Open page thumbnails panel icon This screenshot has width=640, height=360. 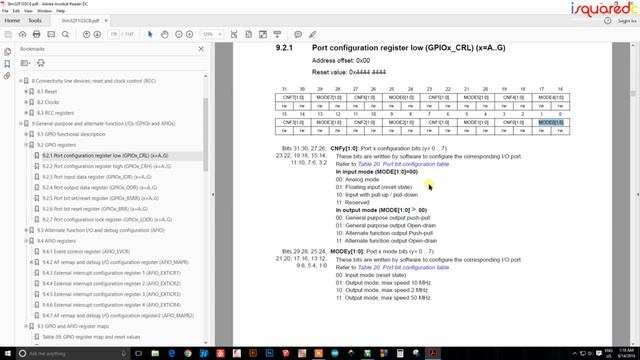[7, 52]
